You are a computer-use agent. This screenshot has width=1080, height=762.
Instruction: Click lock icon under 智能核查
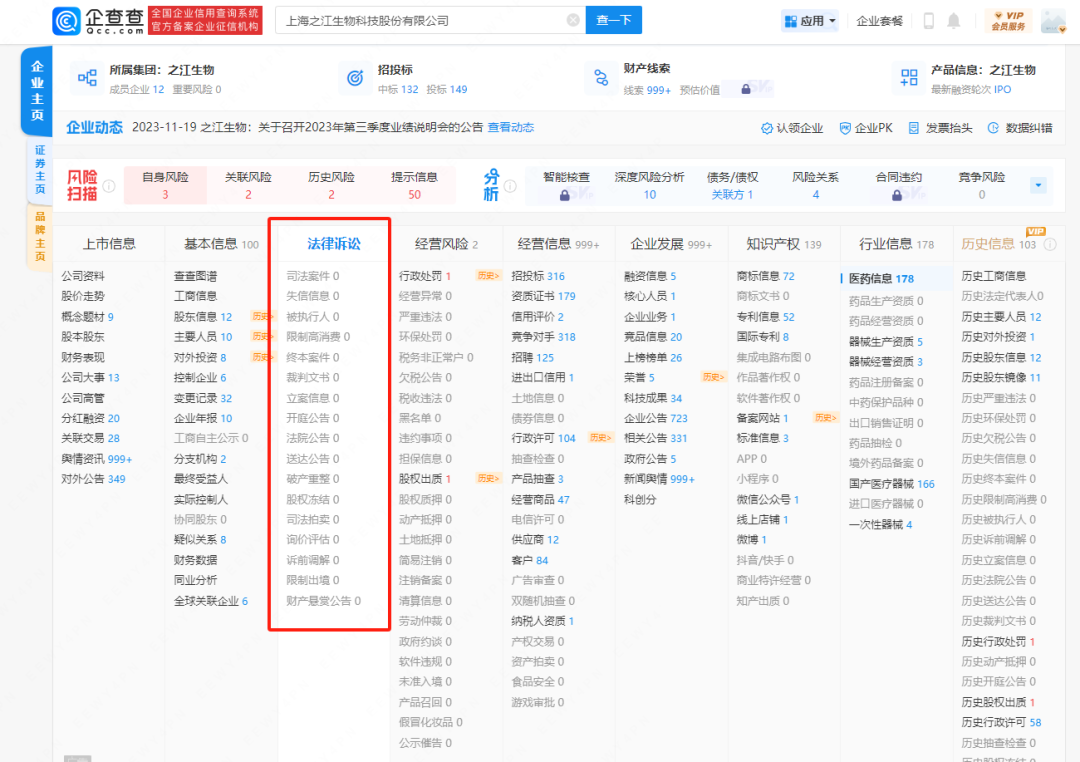(x=565, y=196)
